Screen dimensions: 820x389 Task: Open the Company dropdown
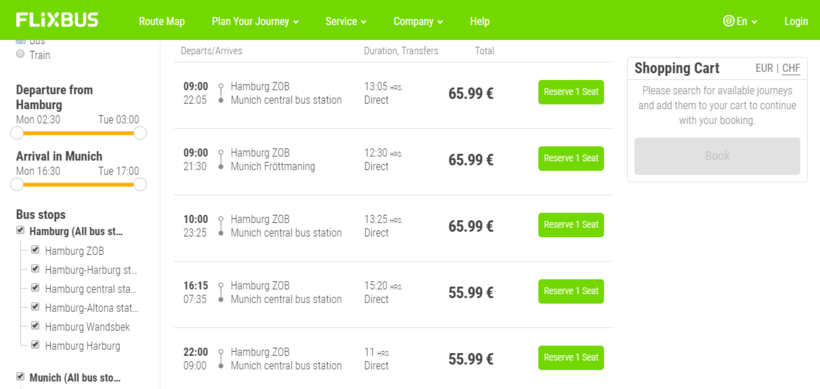pyautogui.click(x=418, y=21)
